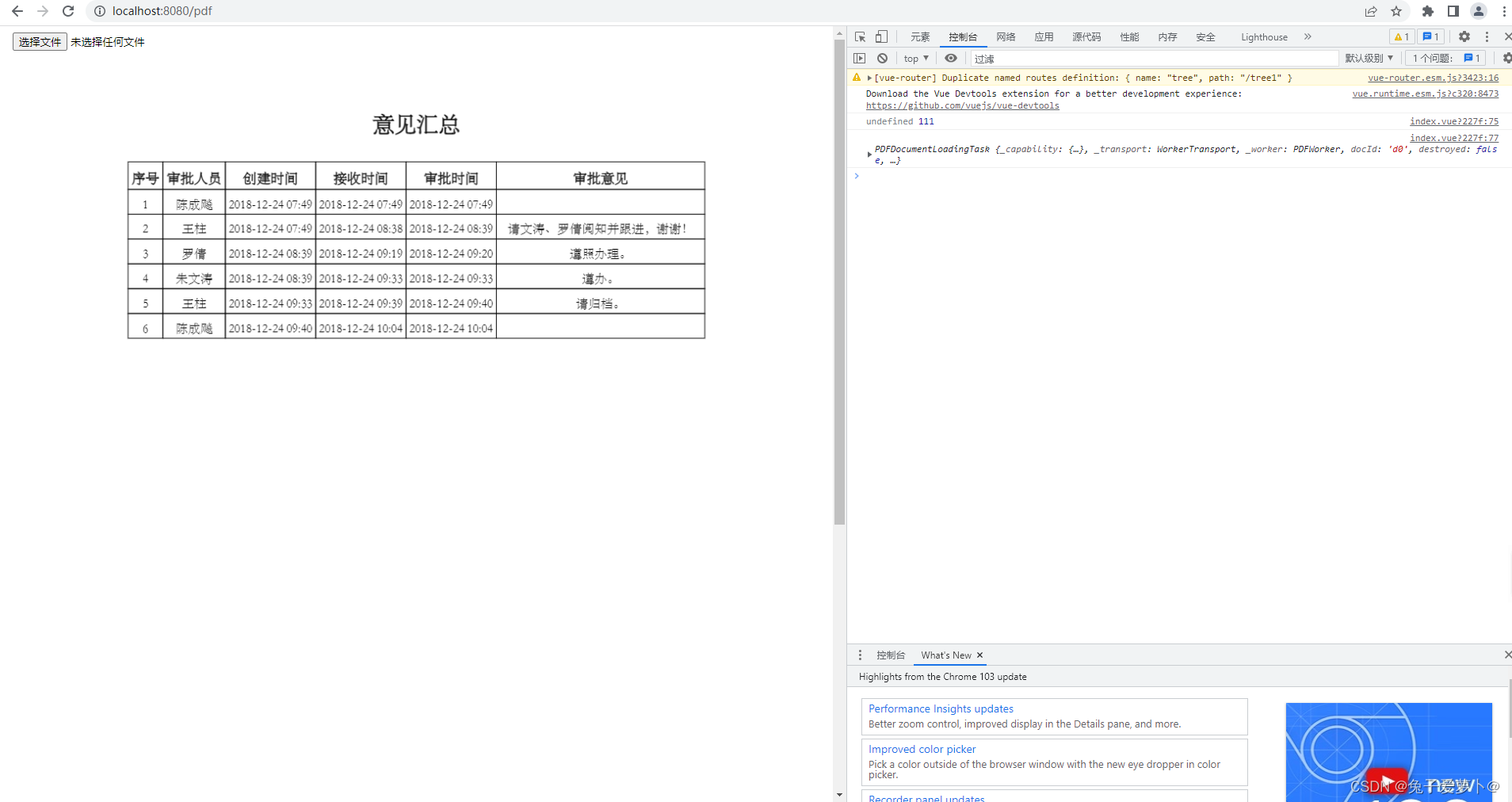This screenshot has height=802, width=1512.
Task: Open the customize DevTools three-dot menu
Action: [1488, 36]
